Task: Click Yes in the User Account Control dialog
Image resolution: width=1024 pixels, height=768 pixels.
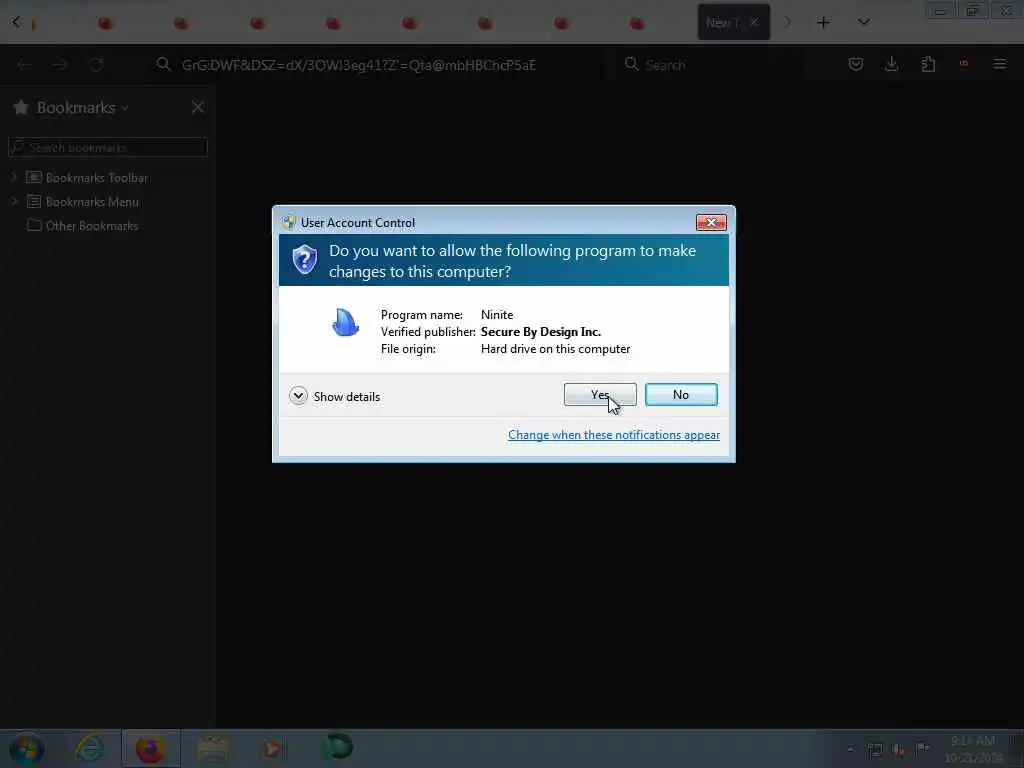Action: (x=600, y=394)
